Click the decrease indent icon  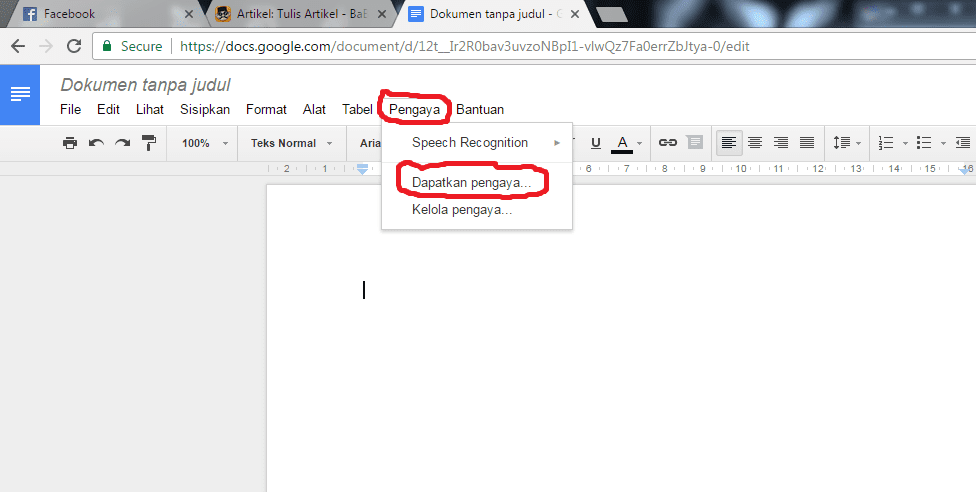point(963,143)
